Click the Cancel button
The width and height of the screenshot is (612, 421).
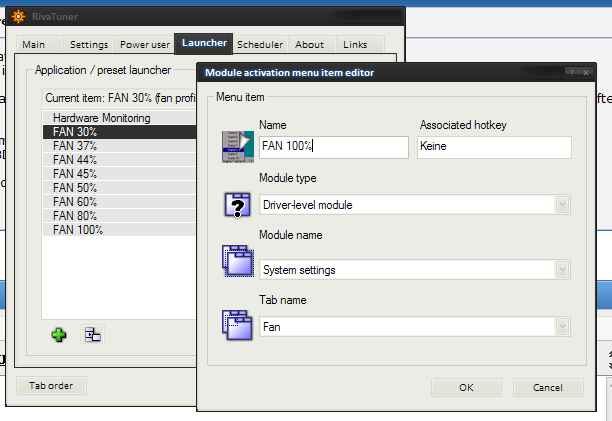[x=548, y=387]
